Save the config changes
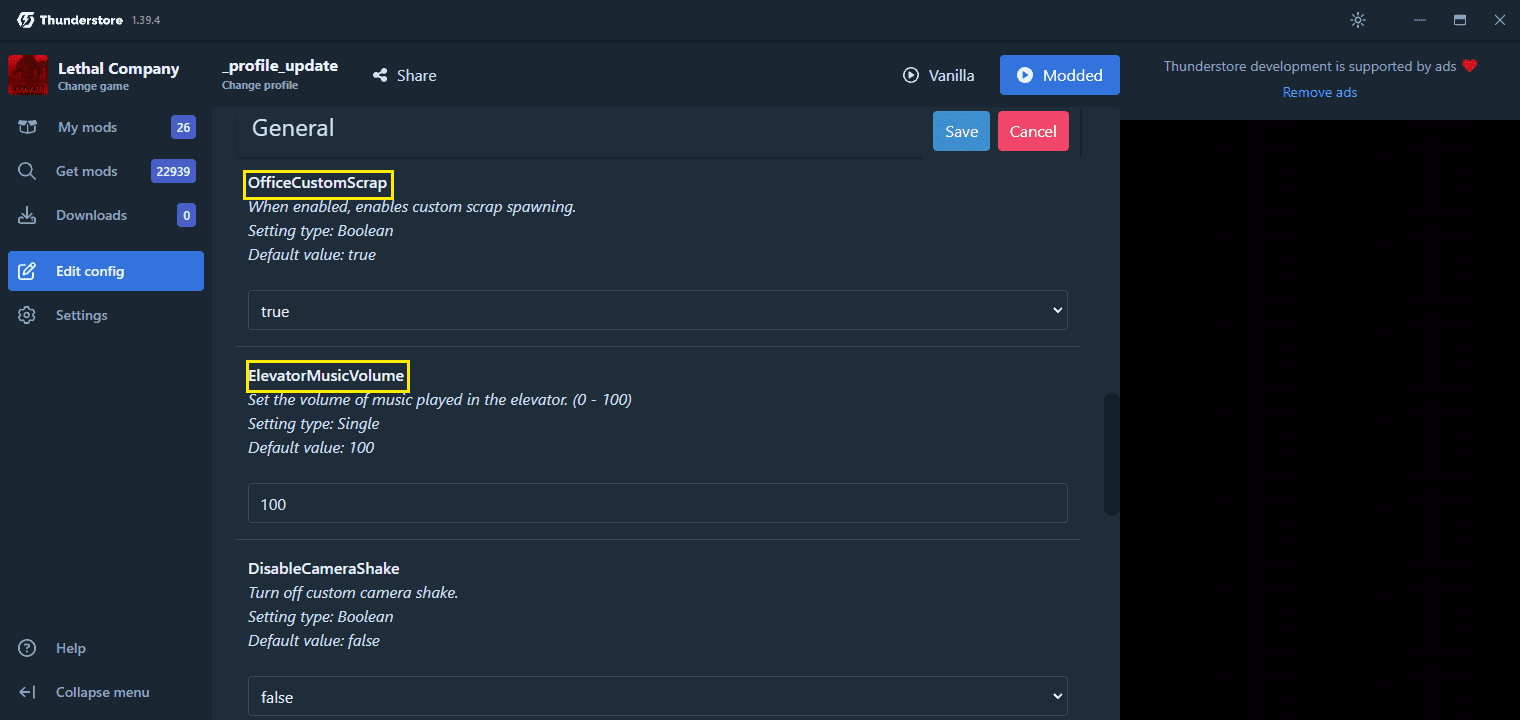 [962, 131]
